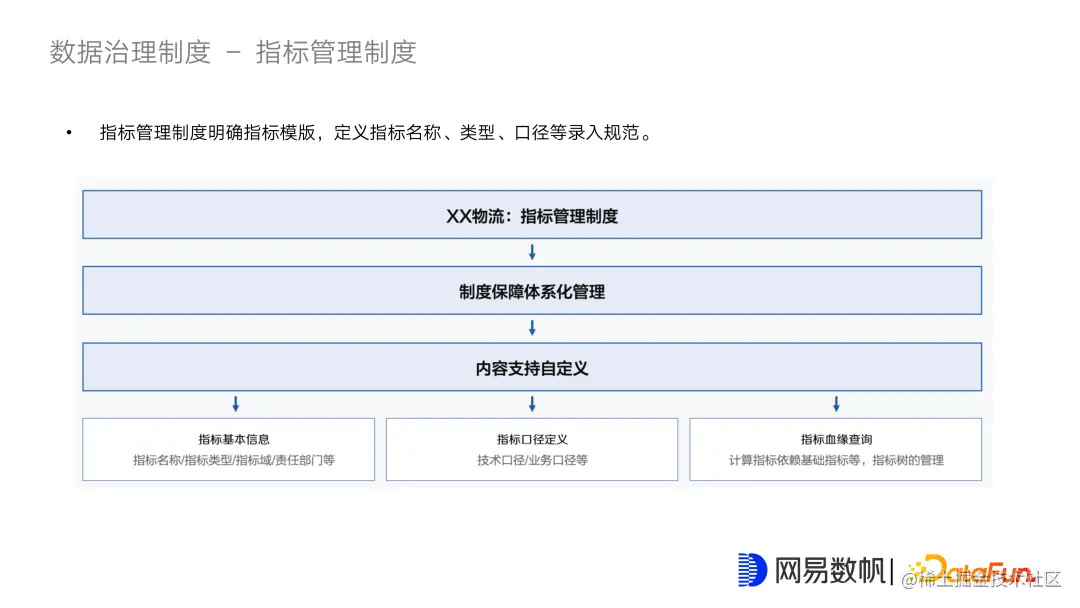This screenshot has width=1080, height=608.
Task: Click the arrow pointing to 指标血缘查询
Action: (836, 404)
